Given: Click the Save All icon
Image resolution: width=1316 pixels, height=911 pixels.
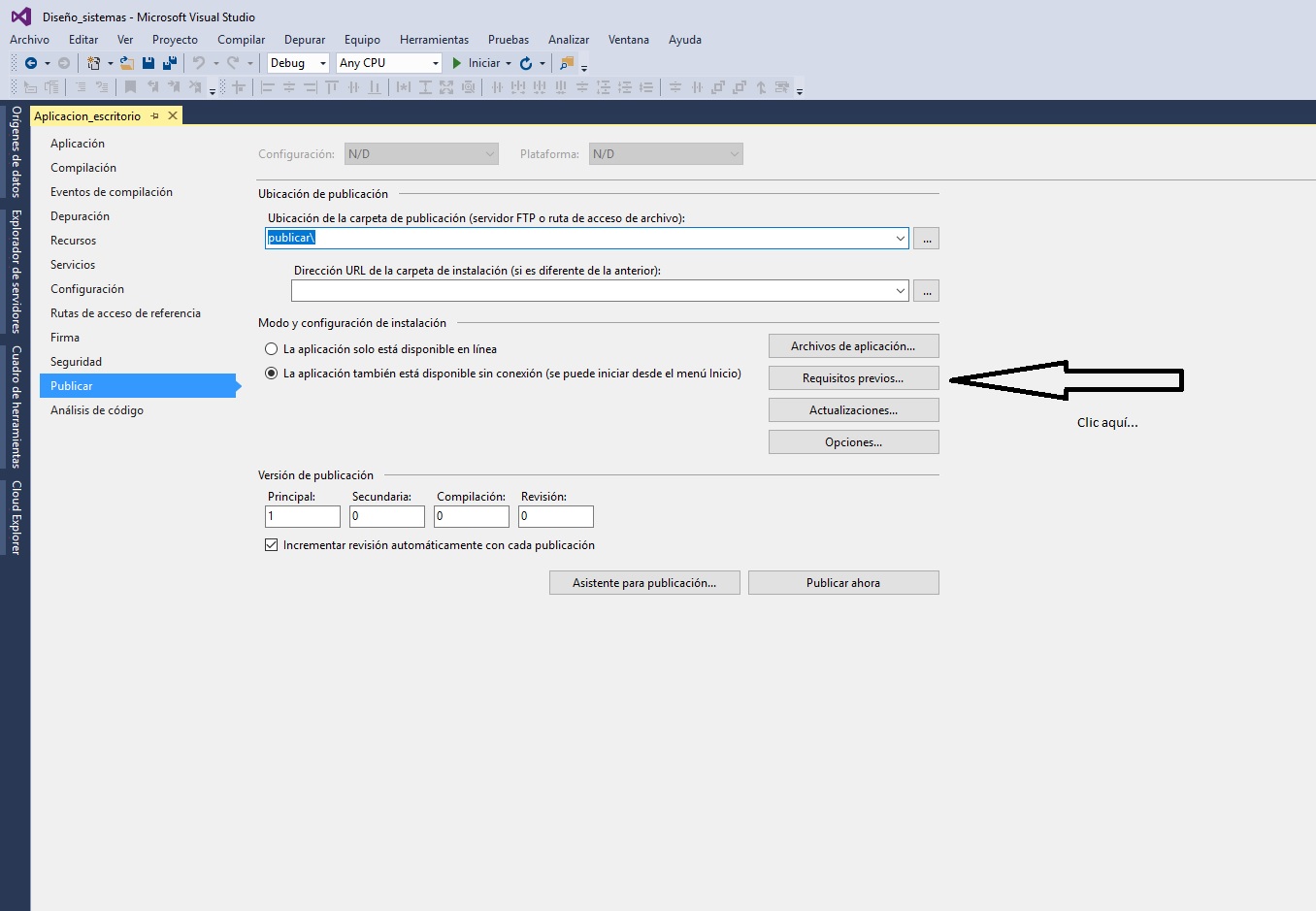Looking at the screenshot, I should click(x=170, y=63).
